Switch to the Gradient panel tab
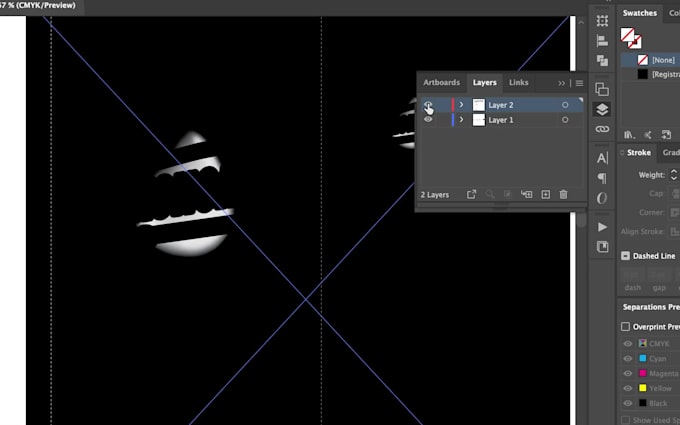 [x=670, y=153]
